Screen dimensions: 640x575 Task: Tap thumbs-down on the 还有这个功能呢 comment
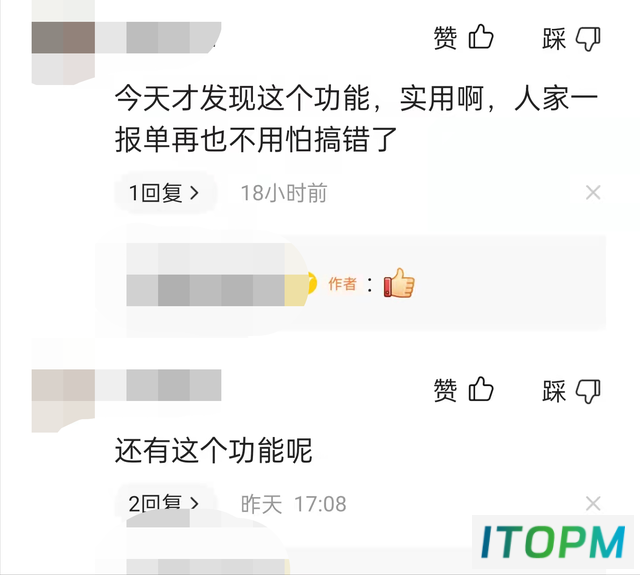[571, 391]
